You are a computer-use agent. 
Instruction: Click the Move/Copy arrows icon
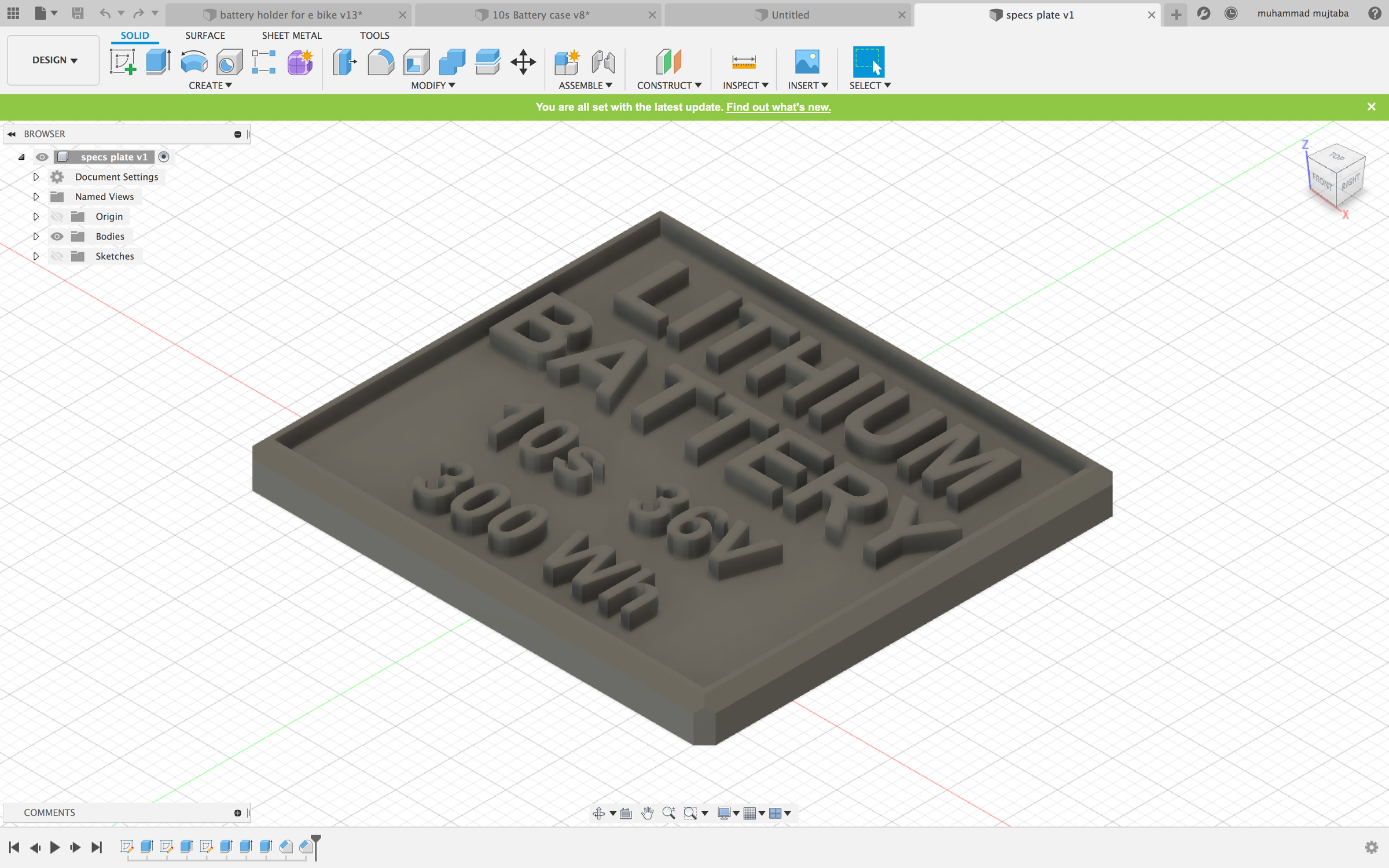pos(523,62)
